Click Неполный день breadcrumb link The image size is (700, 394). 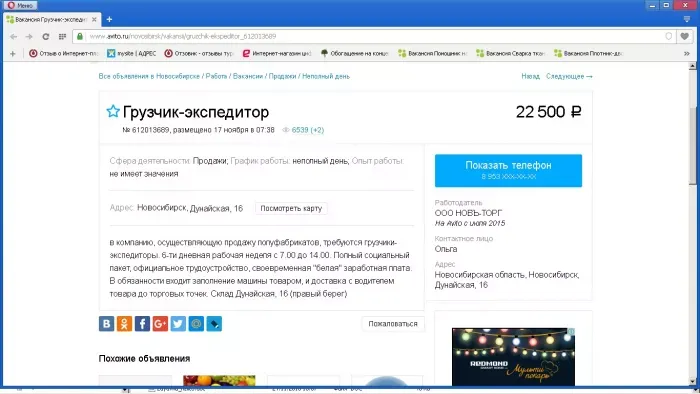click(x=326, y=76)
